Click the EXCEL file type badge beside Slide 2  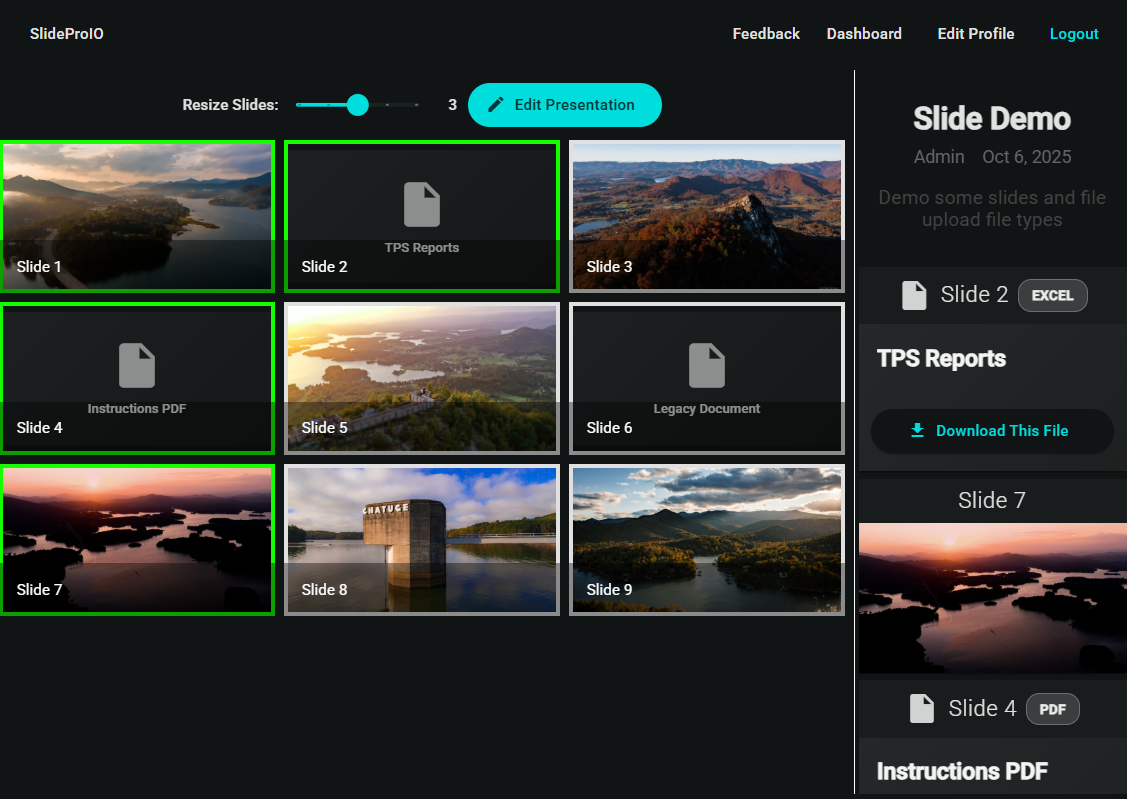coord(1052,295)
